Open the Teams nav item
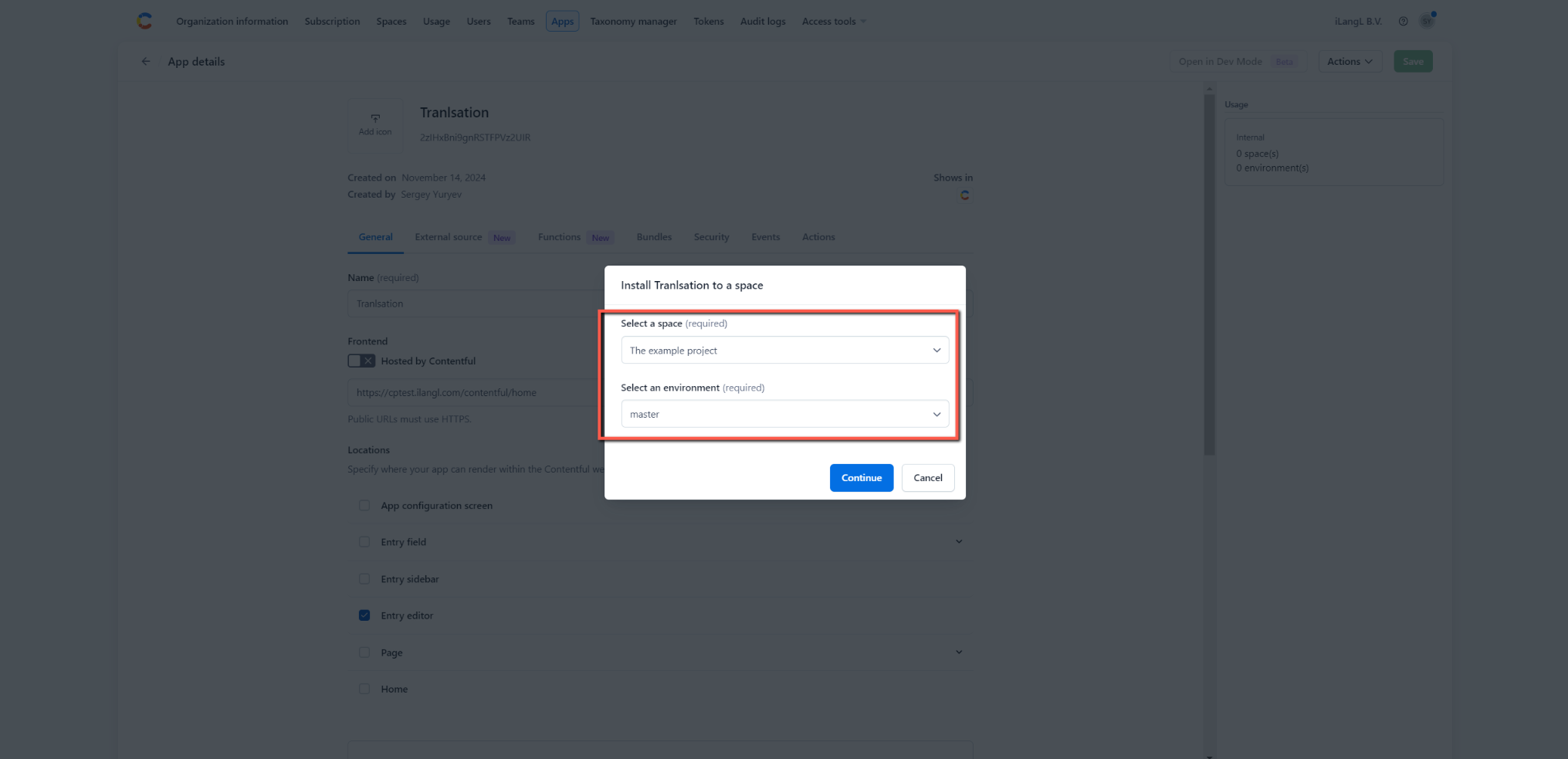Image resolution: width=1568 pixels, height=759 pixels. [x=520, y=22]
